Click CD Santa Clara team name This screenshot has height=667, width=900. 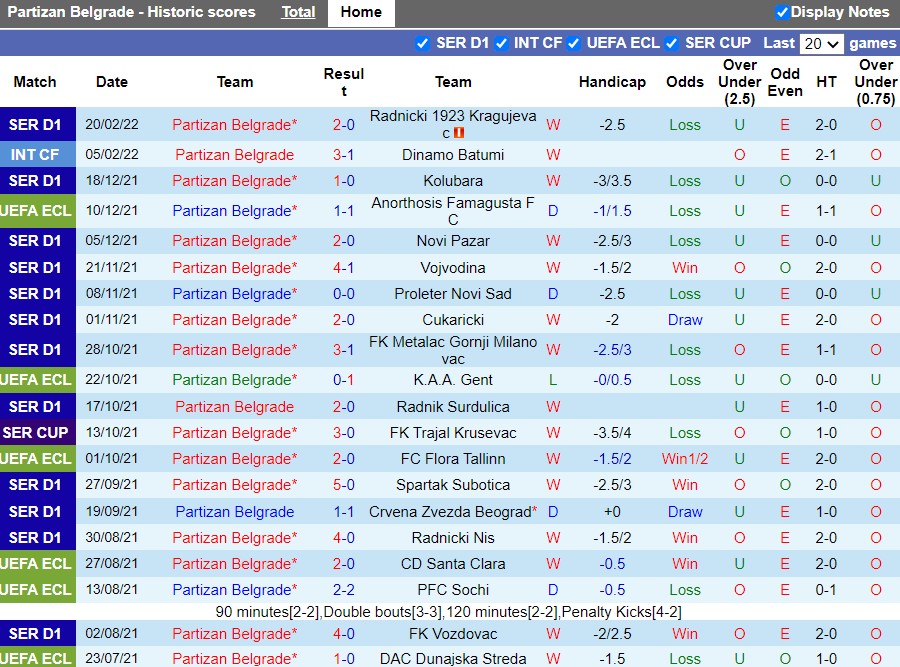tap(453, 564)
